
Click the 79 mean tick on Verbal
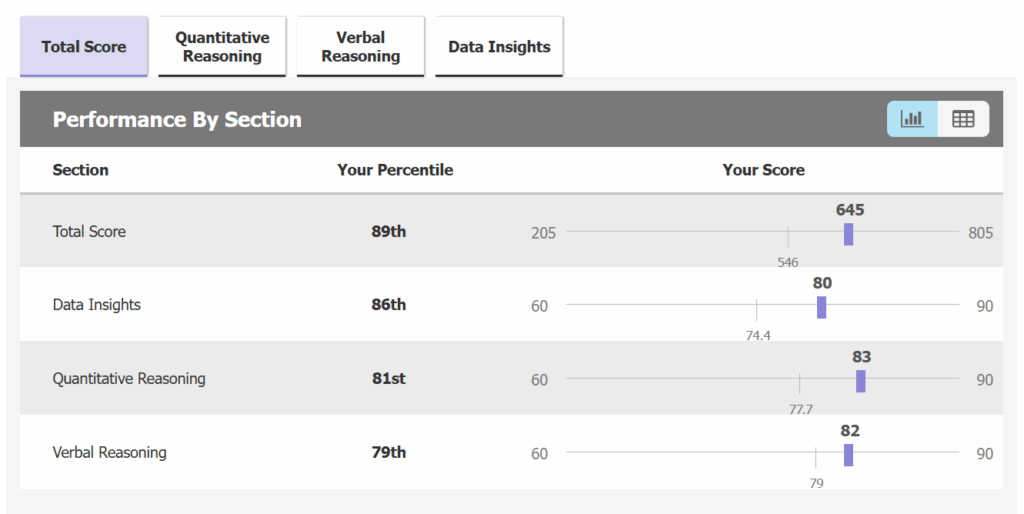[816, 458]
